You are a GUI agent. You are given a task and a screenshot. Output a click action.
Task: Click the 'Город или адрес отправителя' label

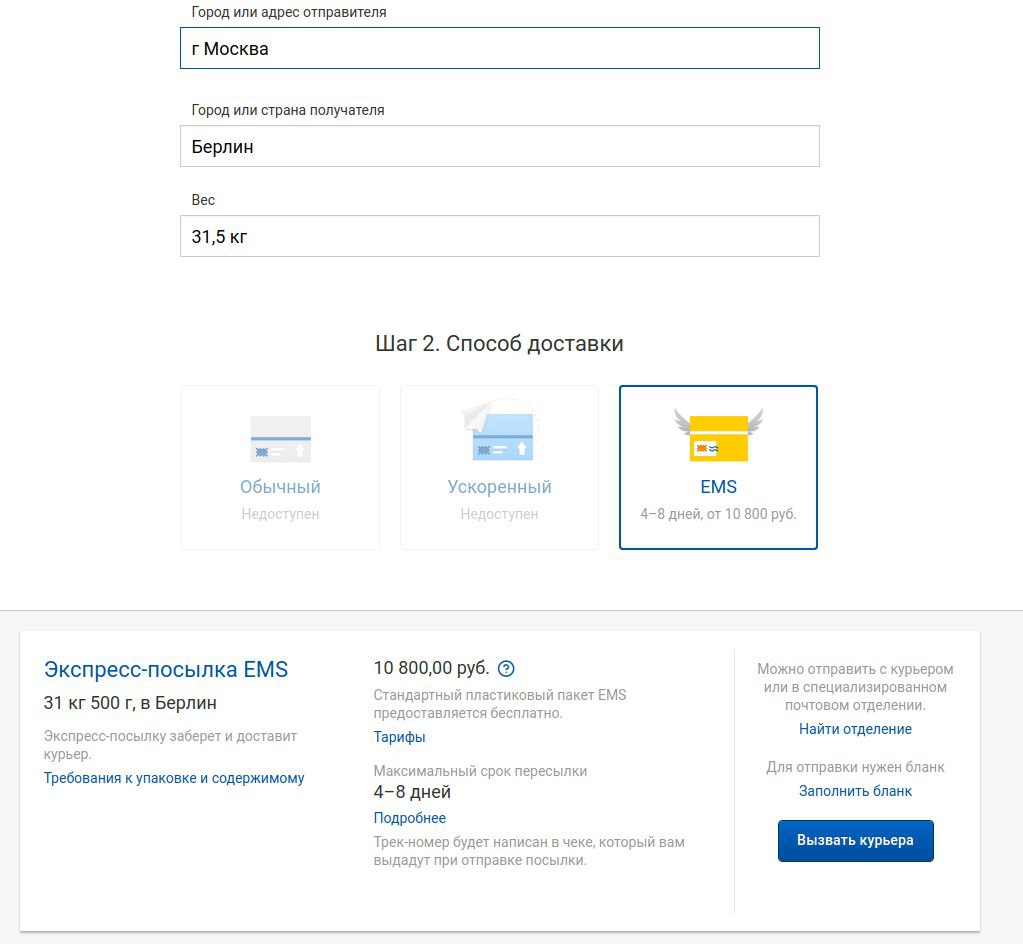pos(288,12)
